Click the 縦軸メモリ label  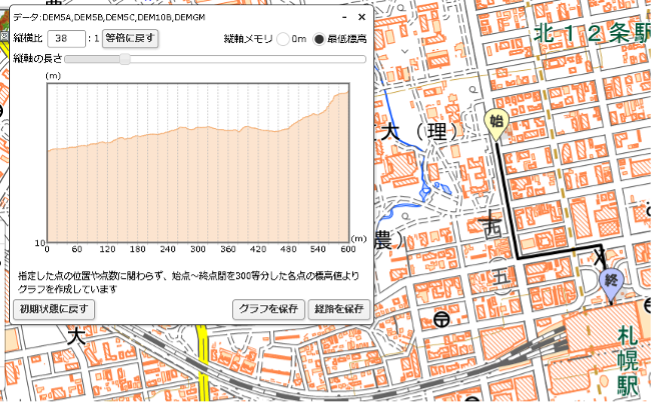[x=248, y=39]
